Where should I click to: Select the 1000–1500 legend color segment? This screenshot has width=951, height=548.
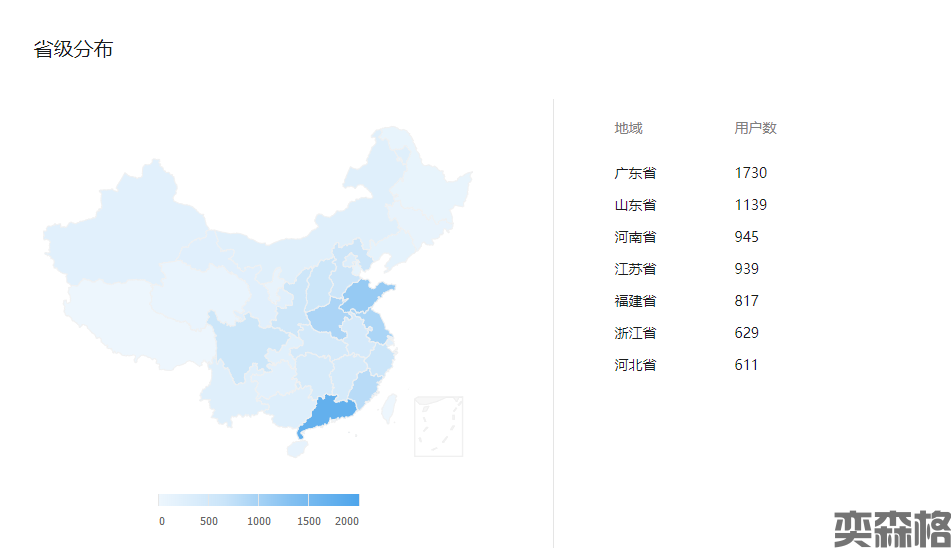(284, 500)
